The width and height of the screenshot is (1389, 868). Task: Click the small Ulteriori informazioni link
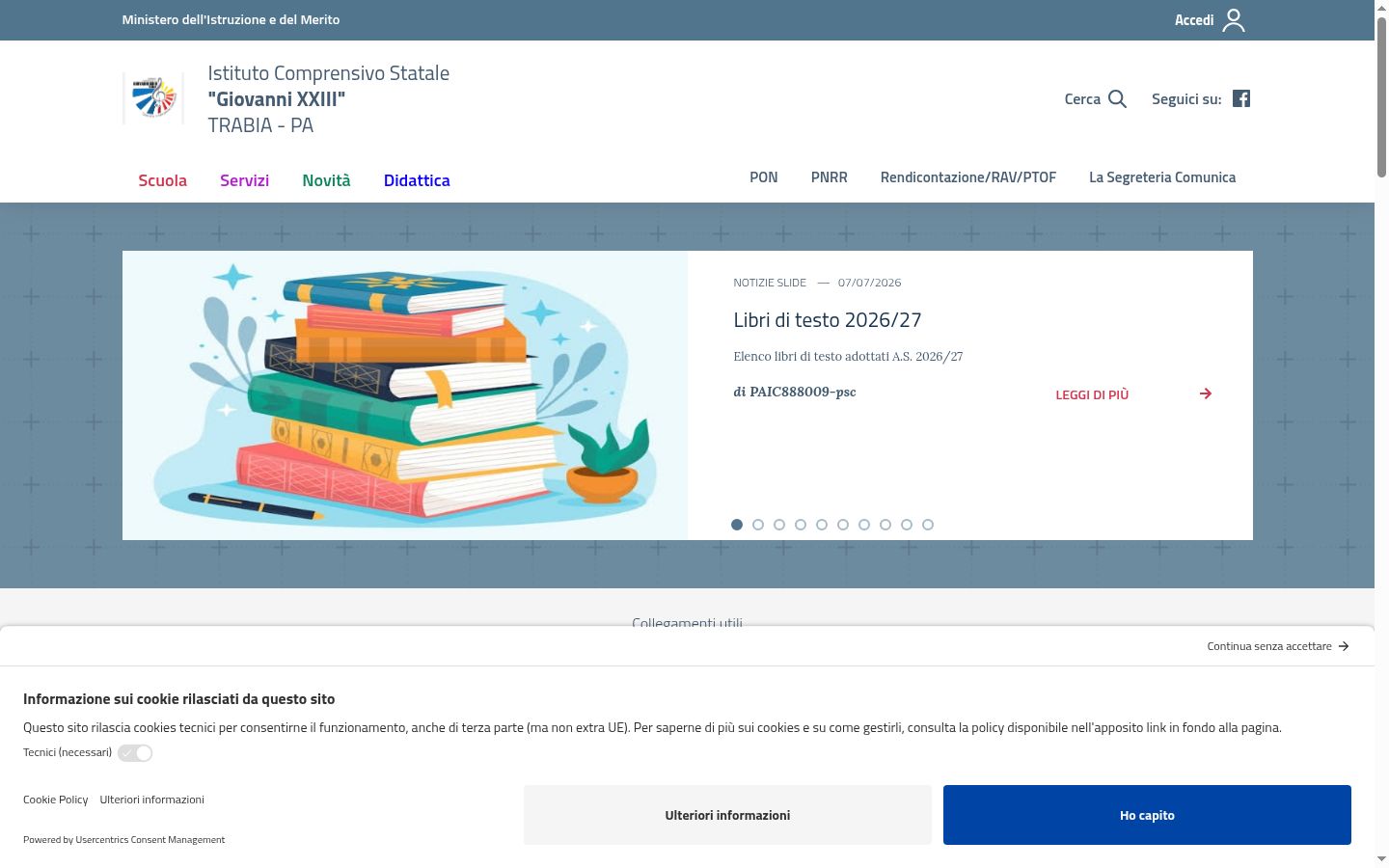click(151, 800)
